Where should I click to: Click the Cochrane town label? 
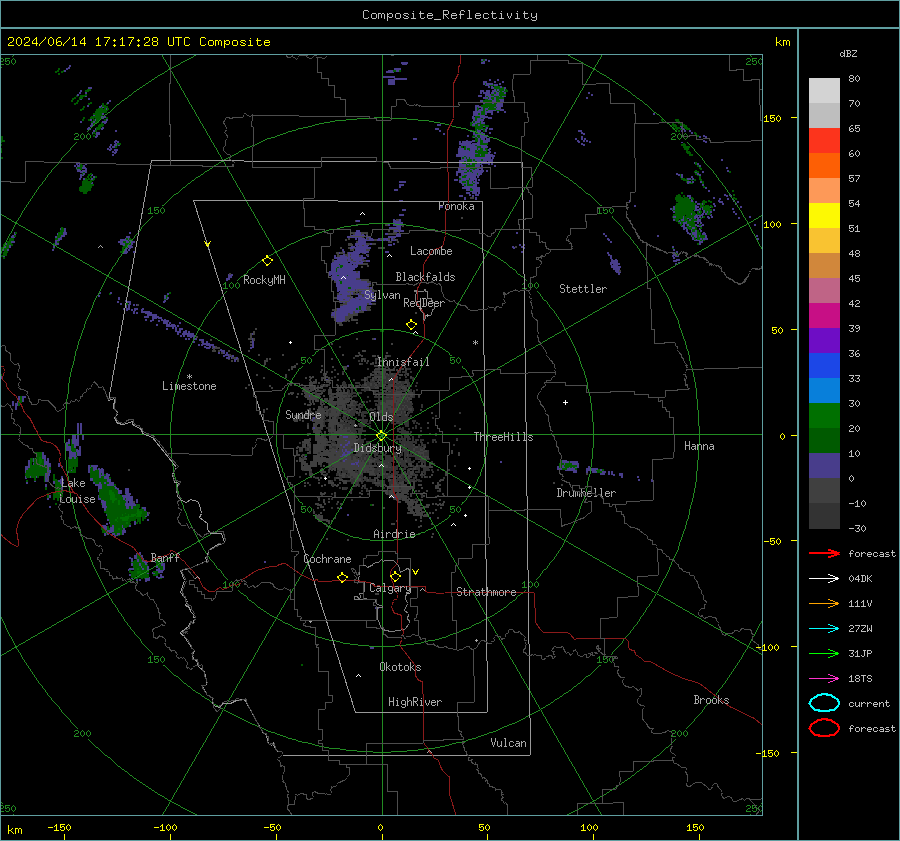click(x=327, y=559)
